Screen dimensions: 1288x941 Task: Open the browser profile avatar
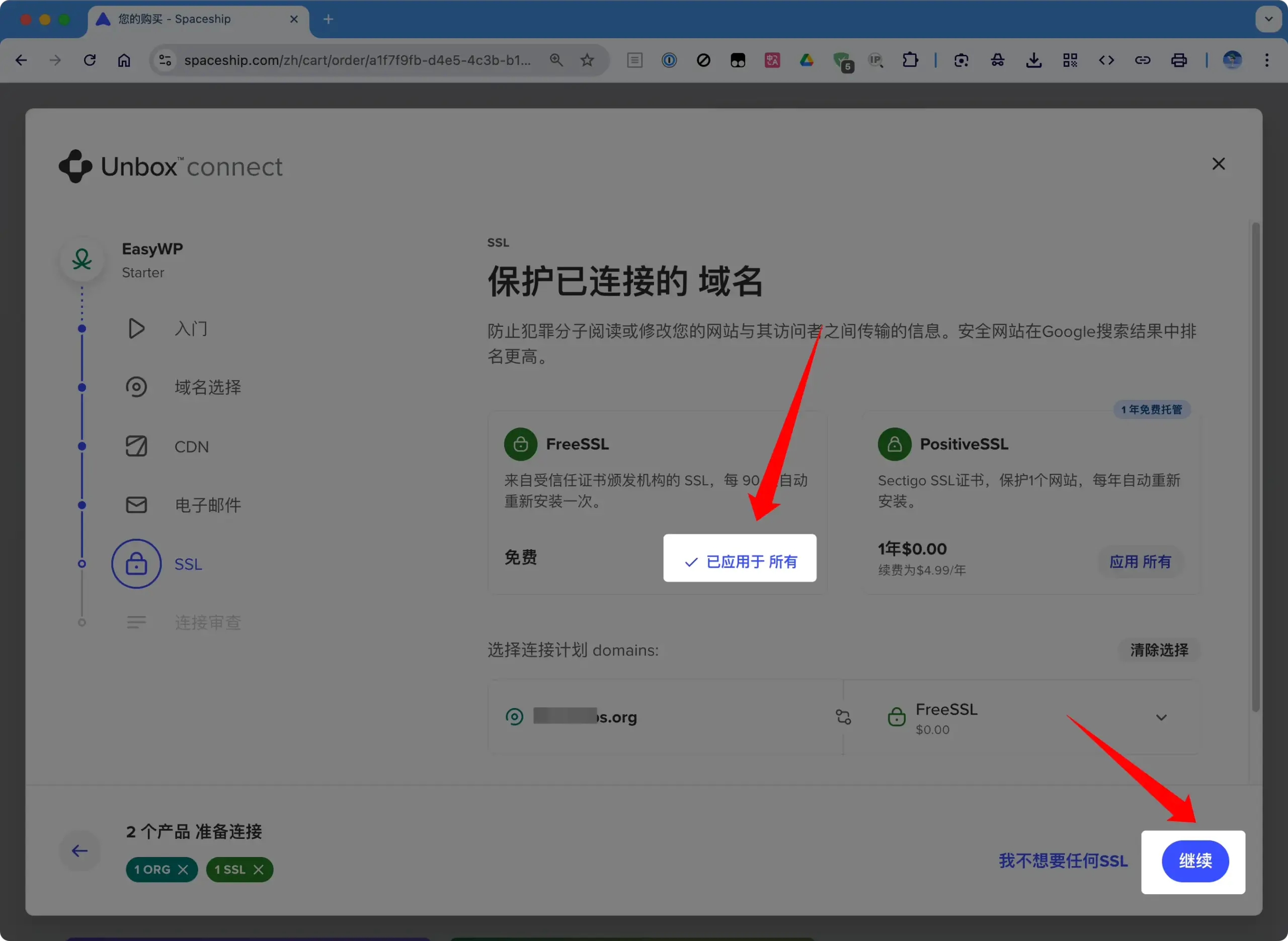coord(1232,60)
